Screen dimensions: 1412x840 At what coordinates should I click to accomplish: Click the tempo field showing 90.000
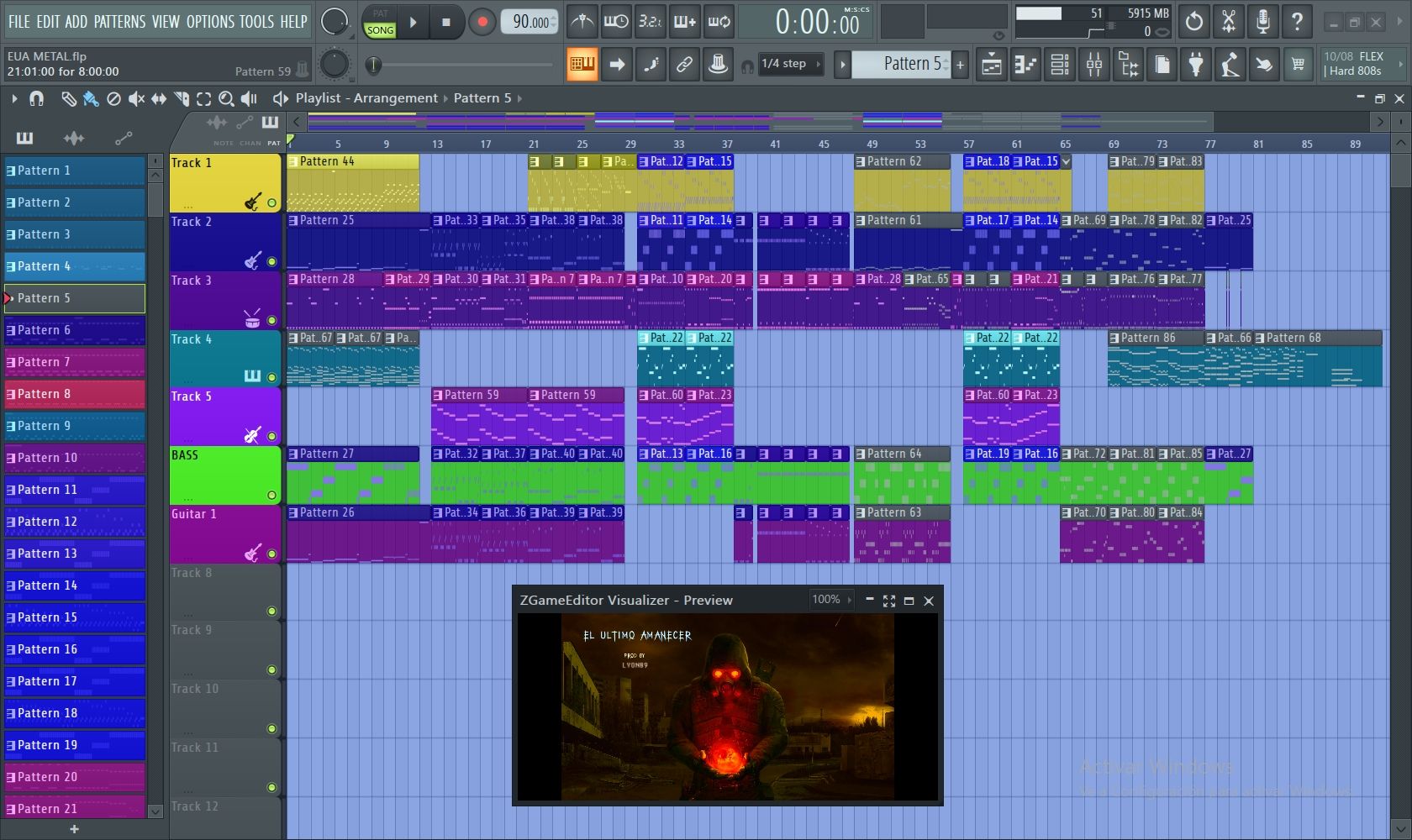click(529, 23)
